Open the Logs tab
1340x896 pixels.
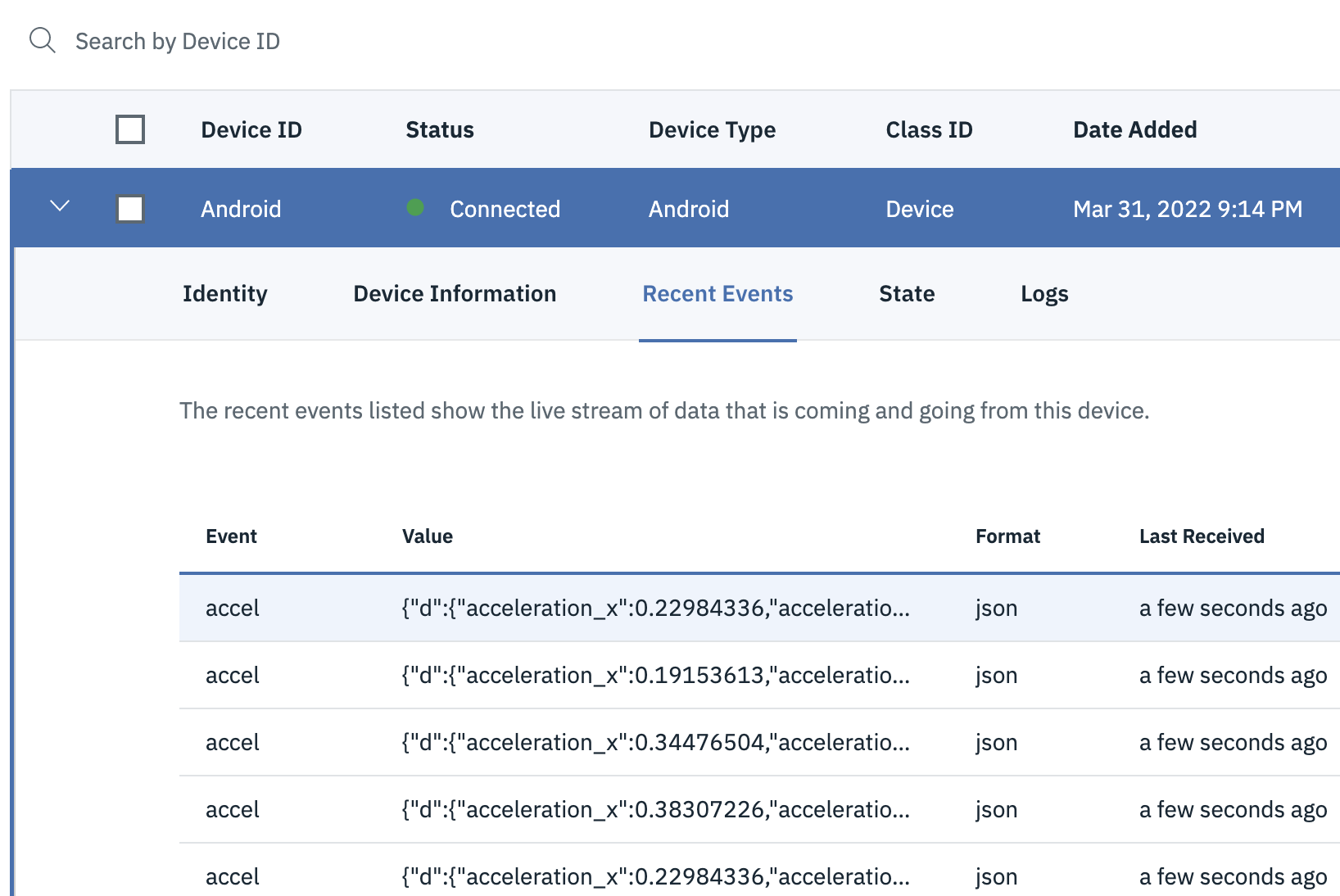tap(1043, 293)
